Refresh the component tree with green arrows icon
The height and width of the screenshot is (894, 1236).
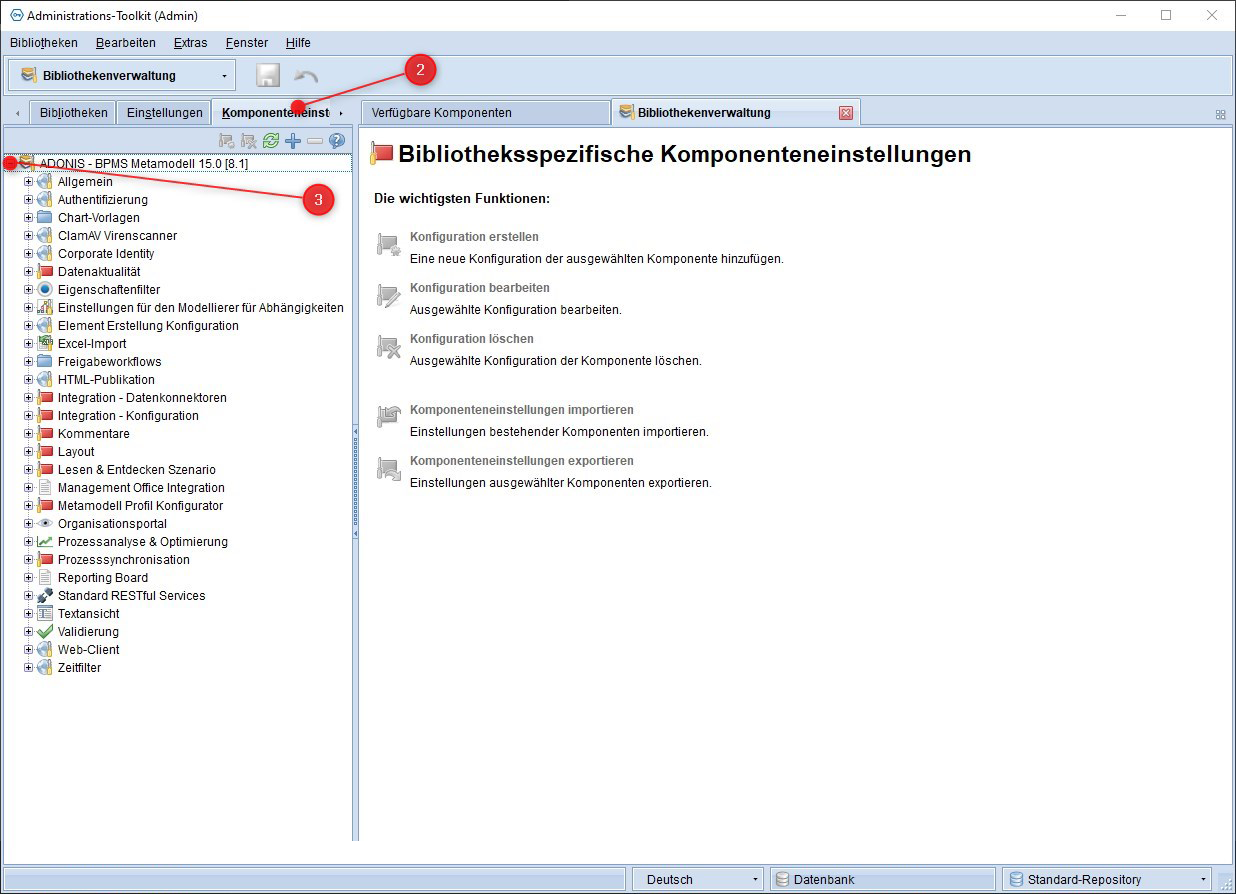[x=271, y=141]
